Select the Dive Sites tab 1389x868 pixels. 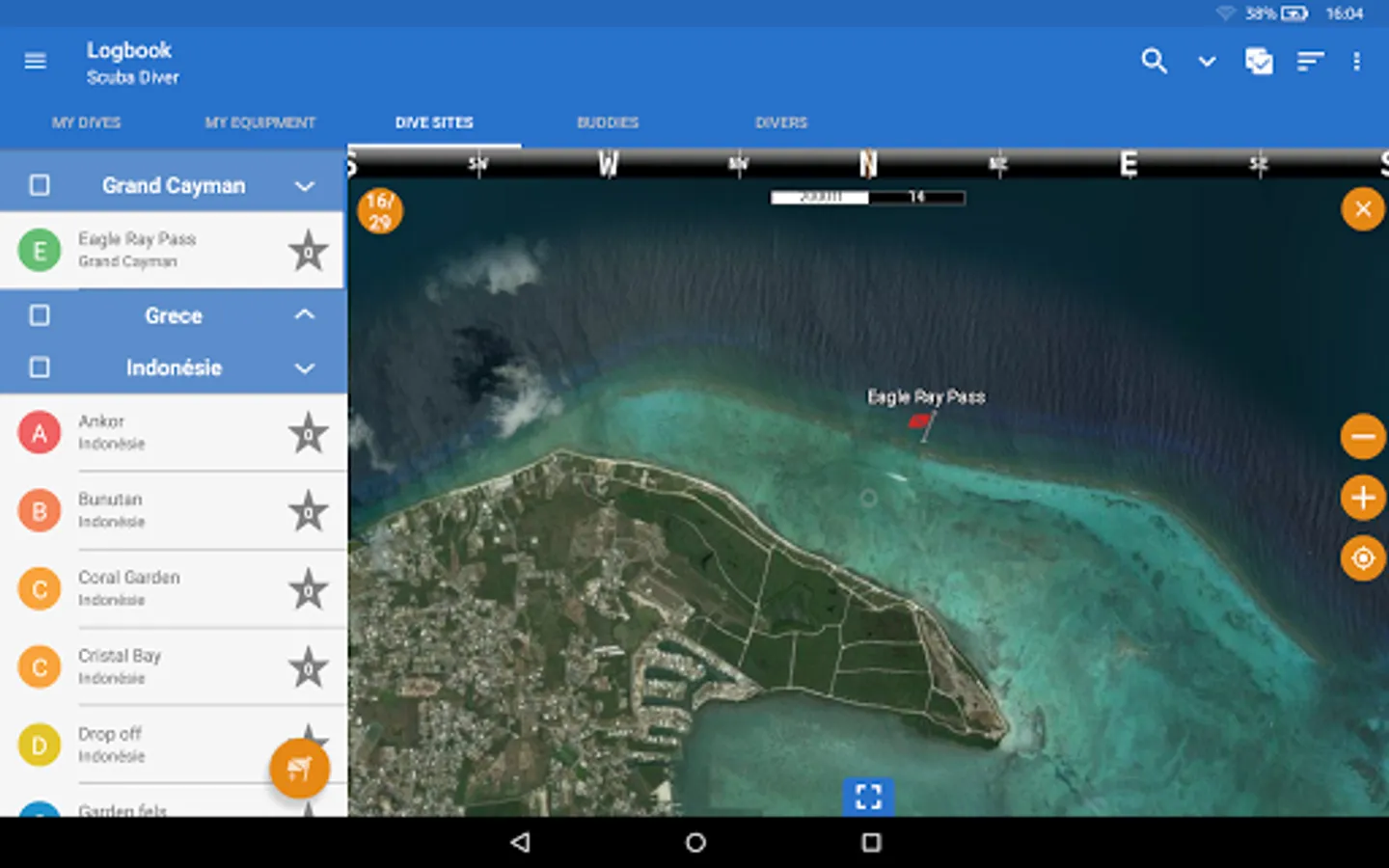pyautogui.click(x=434, y=122)
